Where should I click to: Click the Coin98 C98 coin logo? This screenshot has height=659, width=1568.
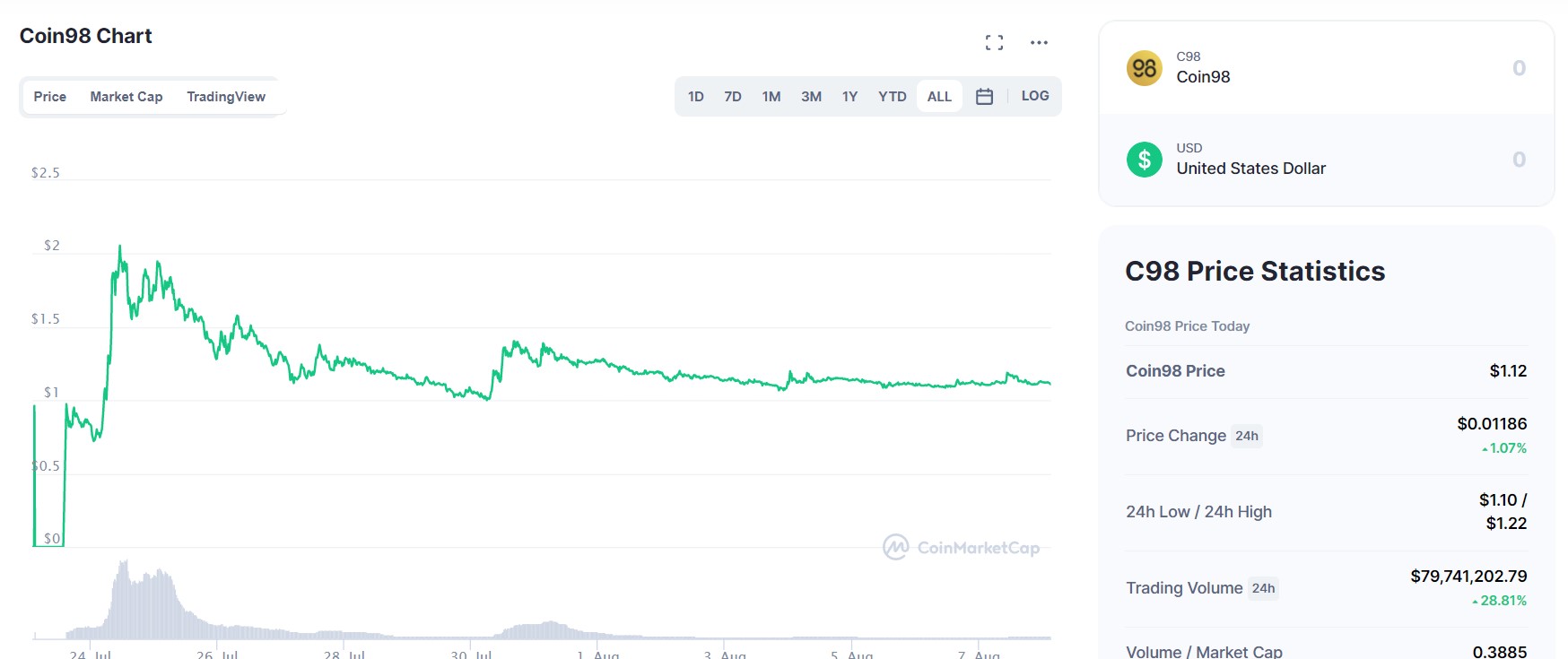pyautogui.click(x=1143, y=67)
